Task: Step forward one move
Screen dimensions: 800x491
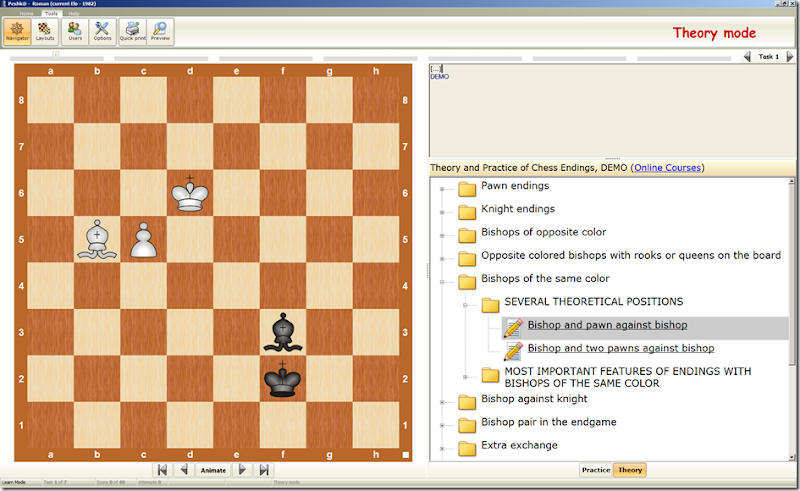Action: pyautogui.click(x=242, y=470)
